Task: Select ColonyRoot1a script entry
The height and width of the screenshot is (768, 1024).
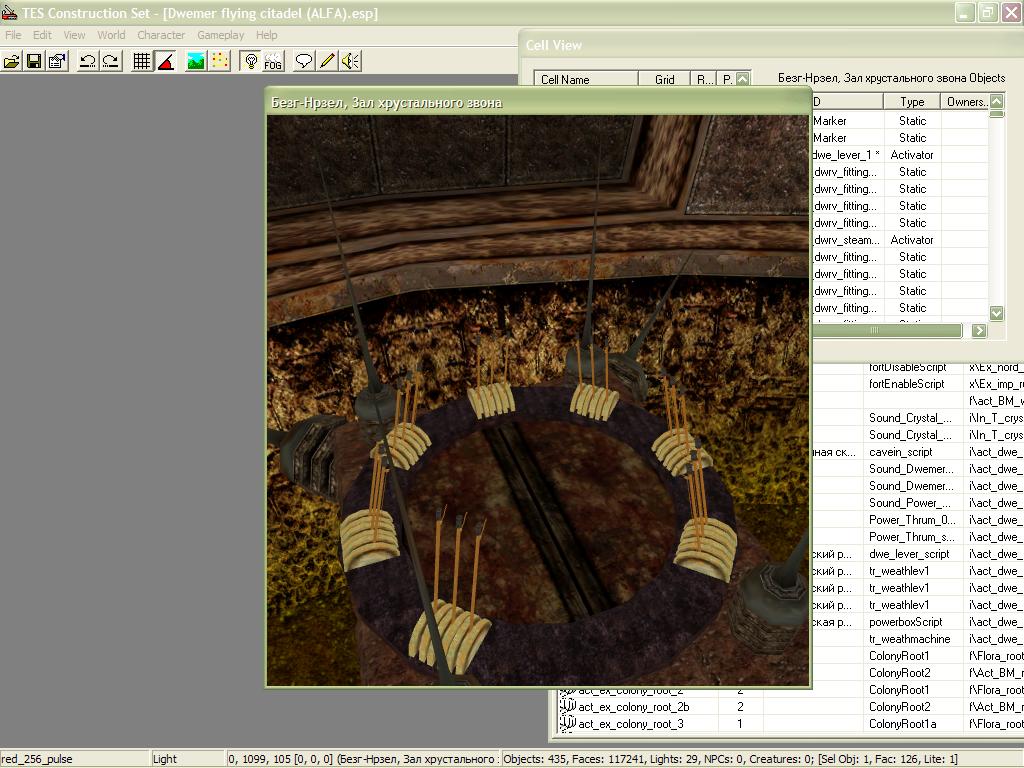Action: (x=902, y=724)
